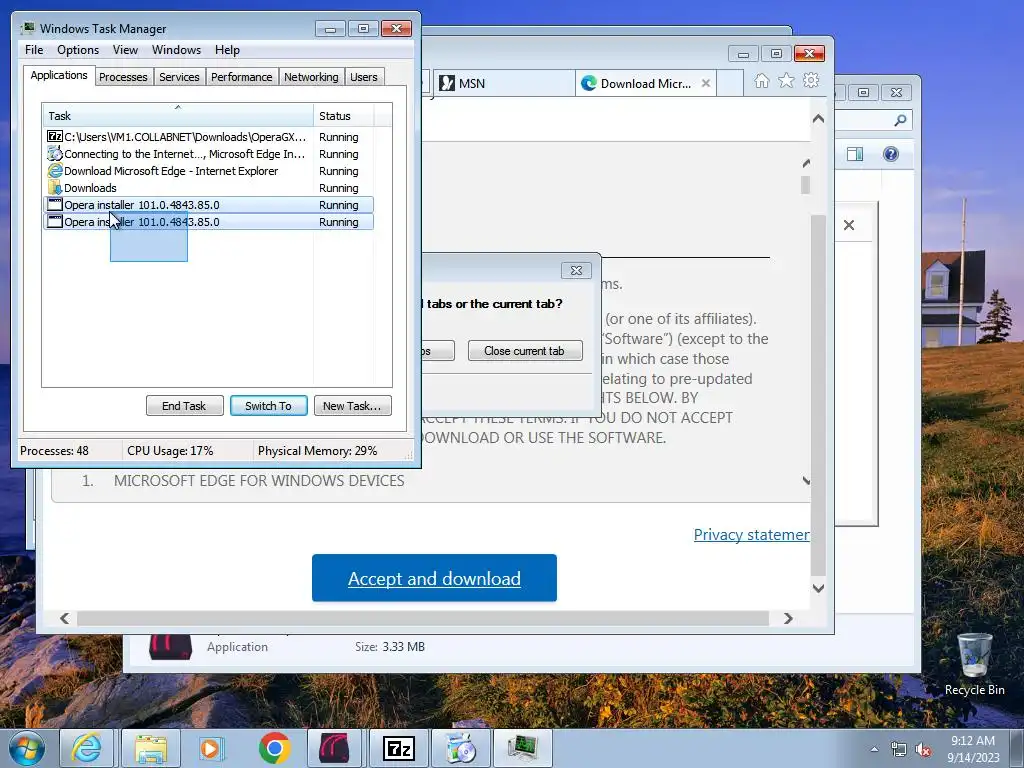
Task: Click the license text scrollbar down arrow
Action: 807,481
